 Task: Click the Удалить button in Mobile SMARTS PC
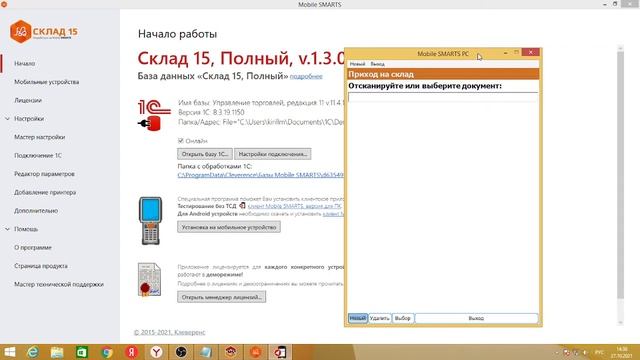coord(380,318)
